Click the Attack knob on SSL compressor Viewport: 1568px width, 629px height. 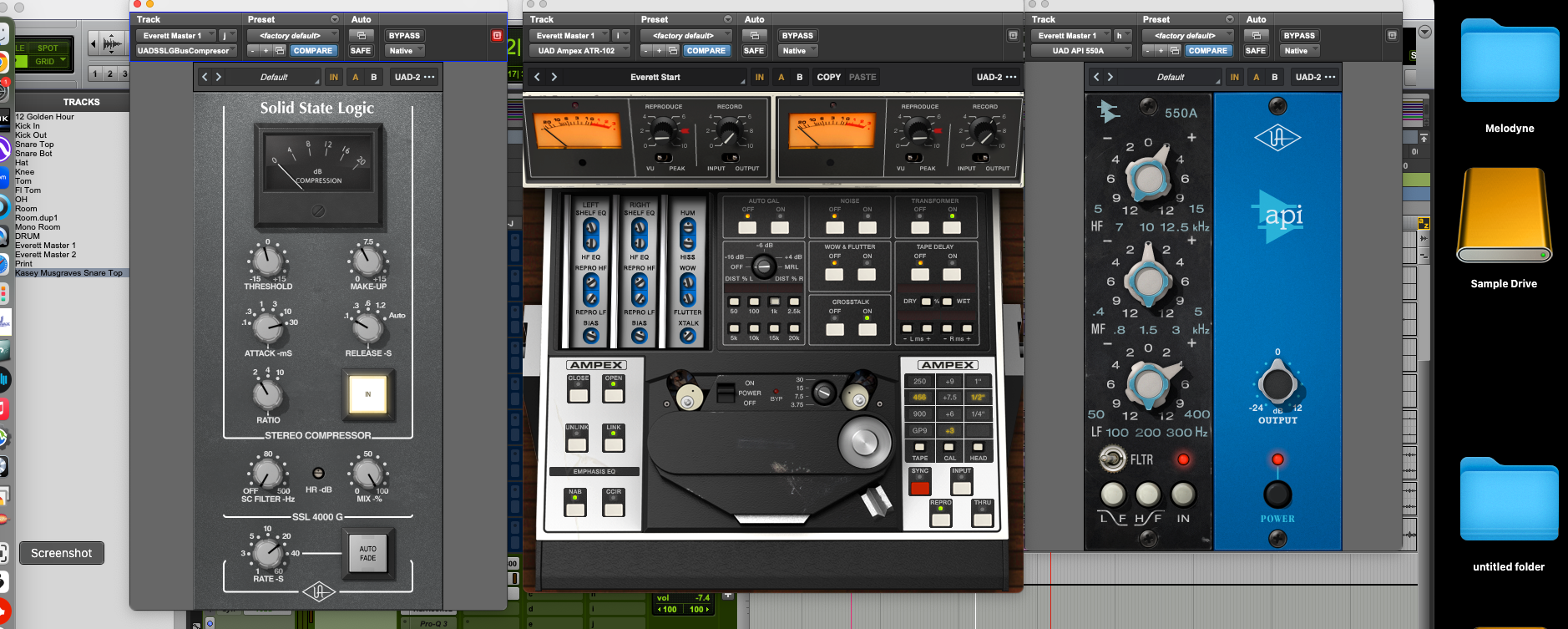click(x=268, y=327)
